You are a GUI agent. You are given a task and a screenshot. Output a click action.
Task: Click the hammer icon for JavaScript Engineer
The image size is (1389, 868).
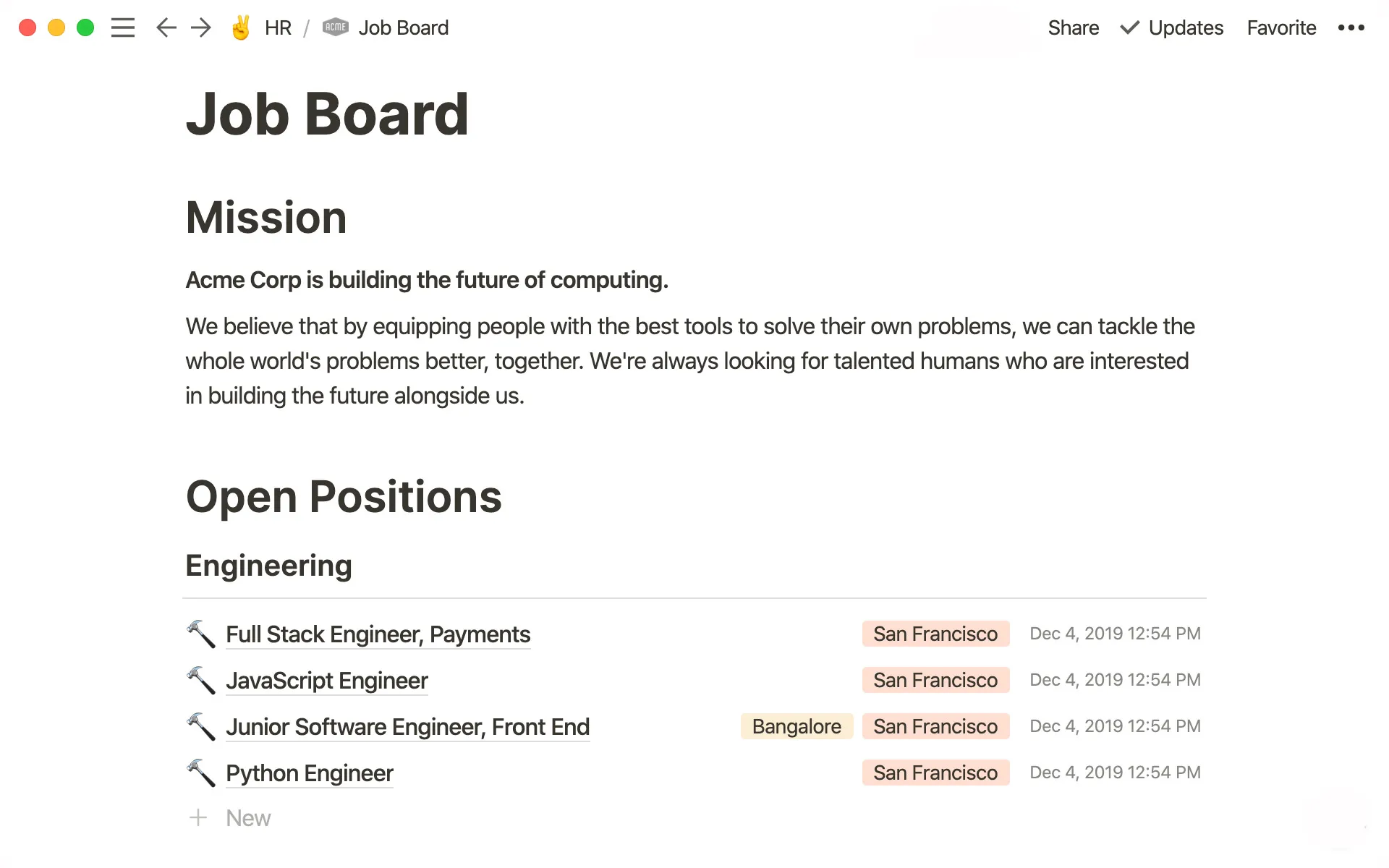pyautogui.click(x=200, y=680)
